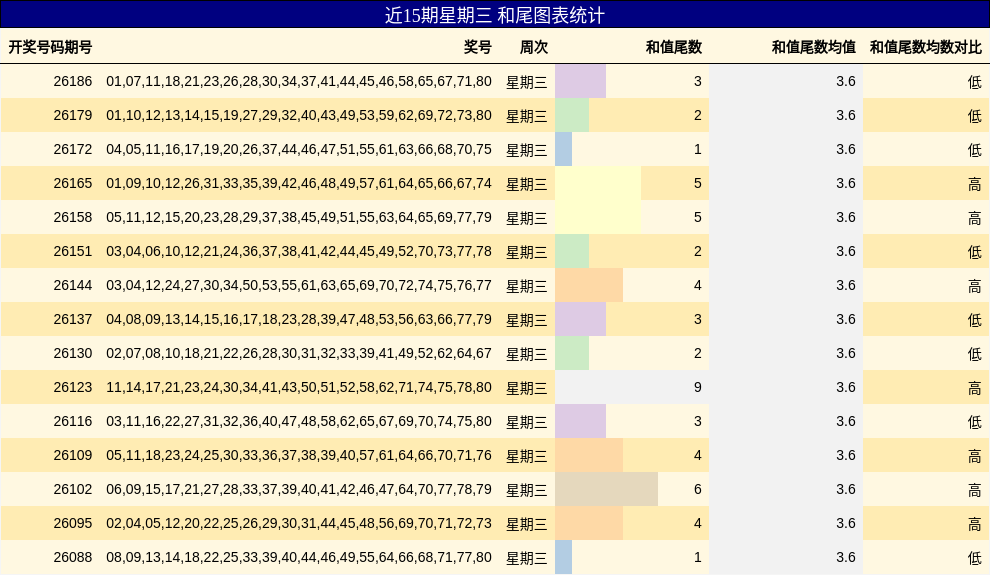The width and height of the screenshot is (990, 575).
Task: Click the tail value 9 in row 26123
Action: click(698, 388)
